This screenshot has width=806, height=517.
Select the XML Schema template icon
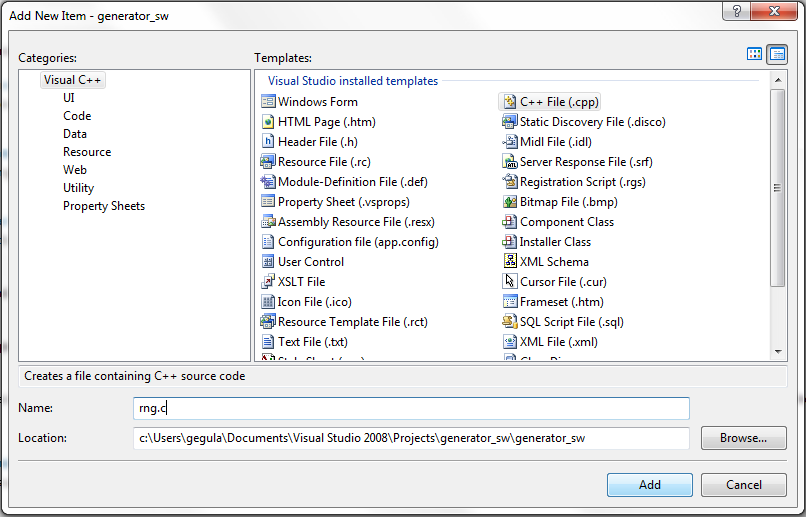(509, 262)
